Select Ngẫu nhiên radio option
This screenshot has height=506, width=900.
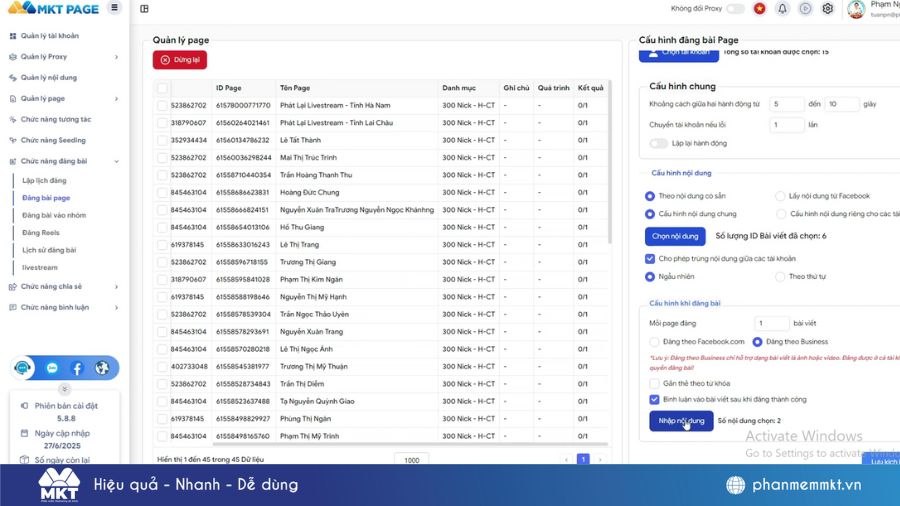pos(650,277)
